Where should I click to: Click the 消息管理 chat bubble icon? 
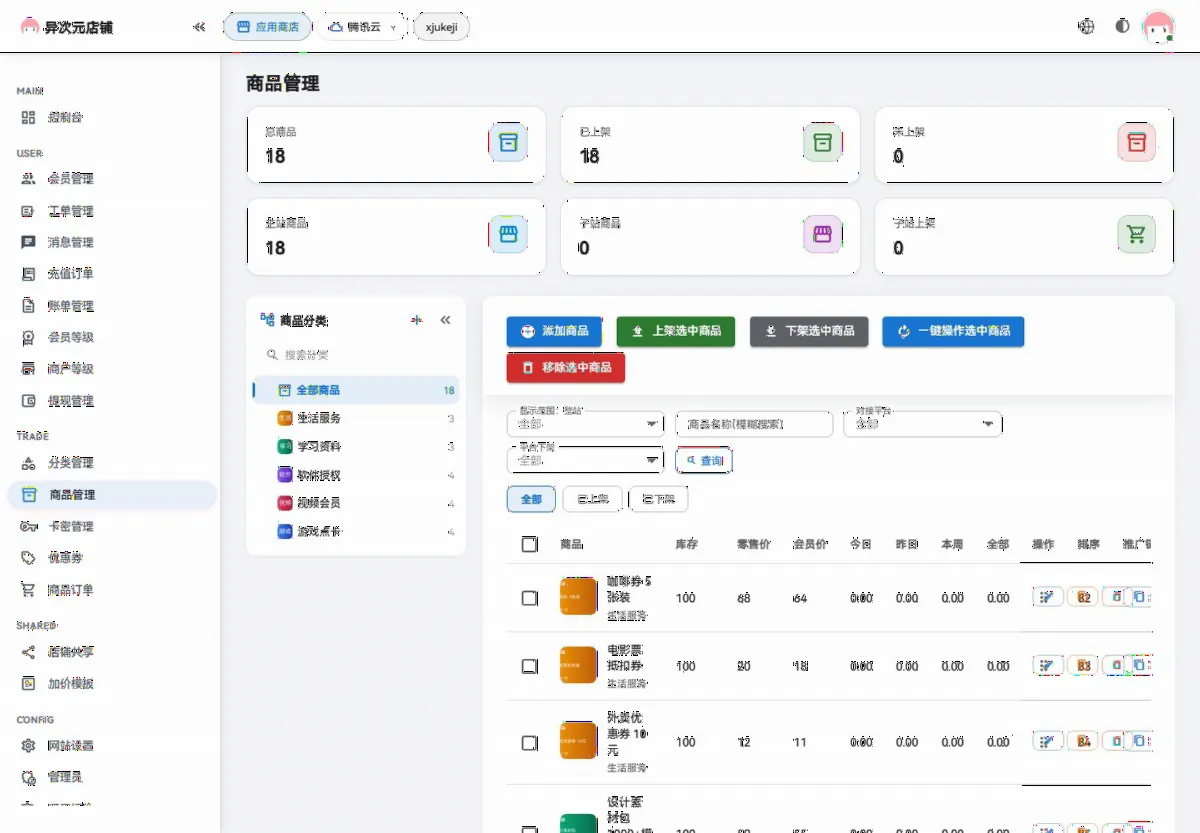pos(28,242)
